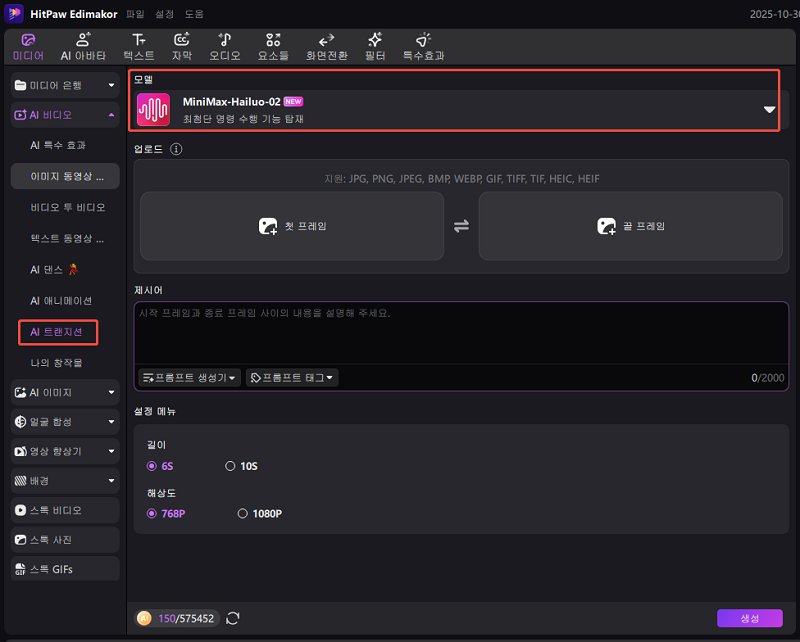
Task: Open the 프롬프트 태그 dropdown
Action: (x=291, y=377)
